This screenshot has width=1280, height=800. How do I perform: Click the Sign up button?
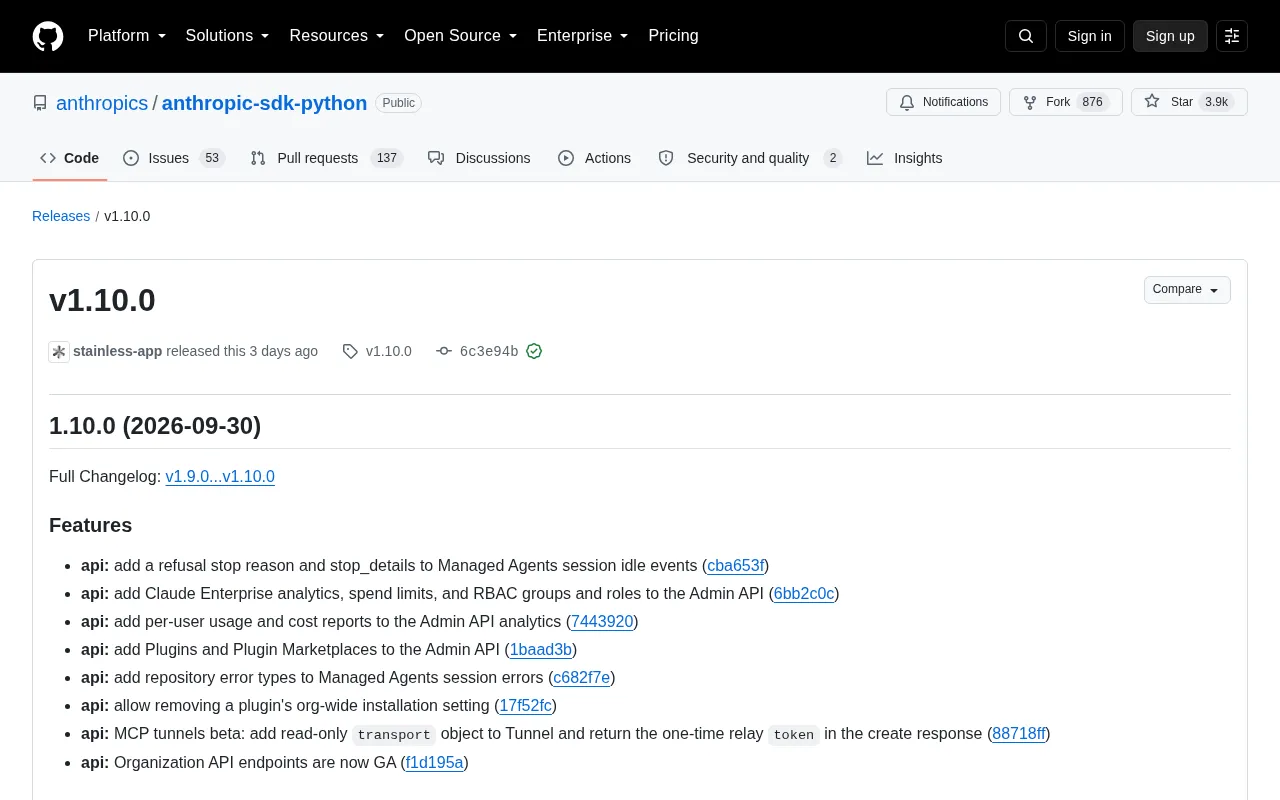[x=1170, y=36]
